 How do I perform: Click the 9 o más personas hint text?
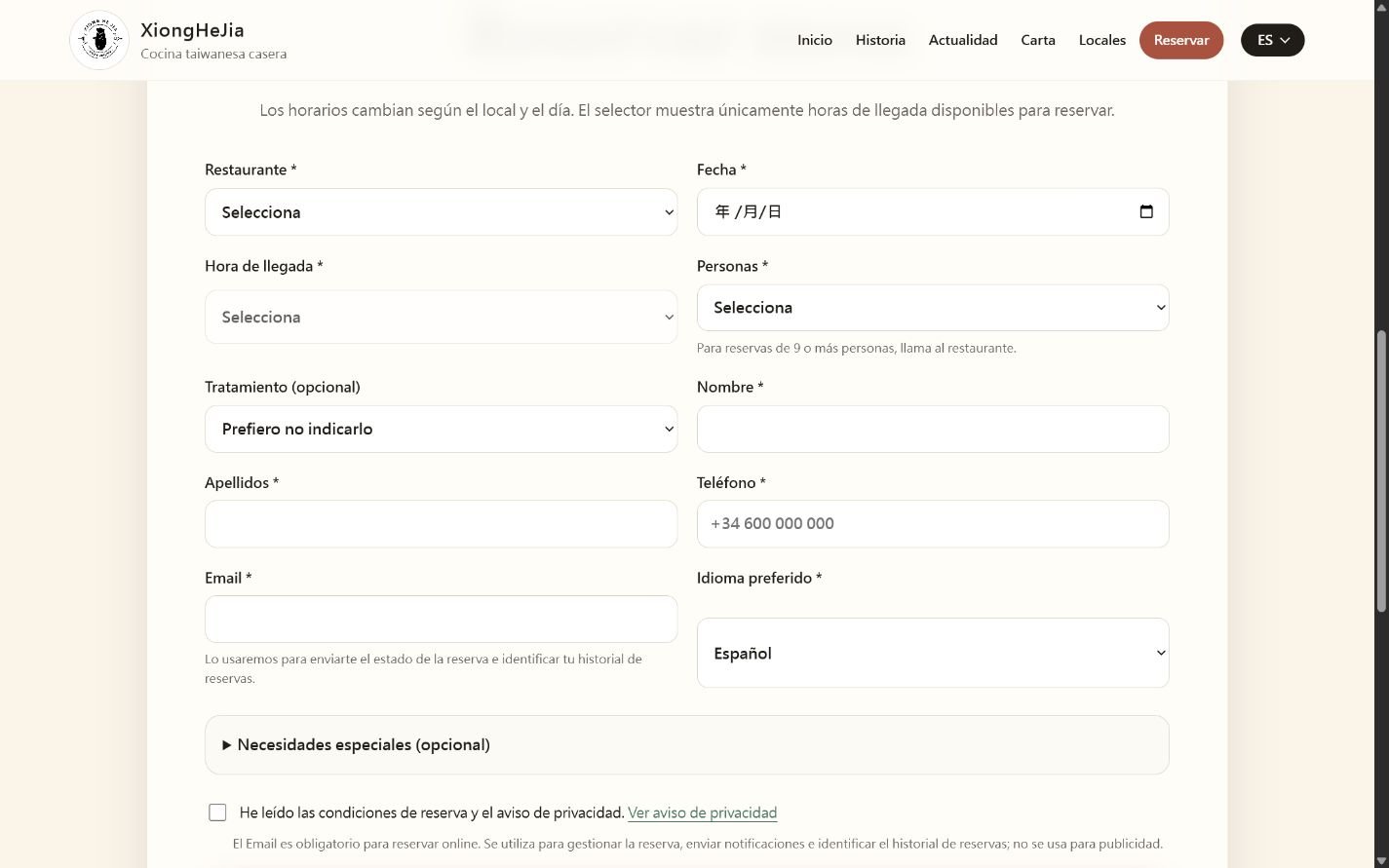coord(857,348)
